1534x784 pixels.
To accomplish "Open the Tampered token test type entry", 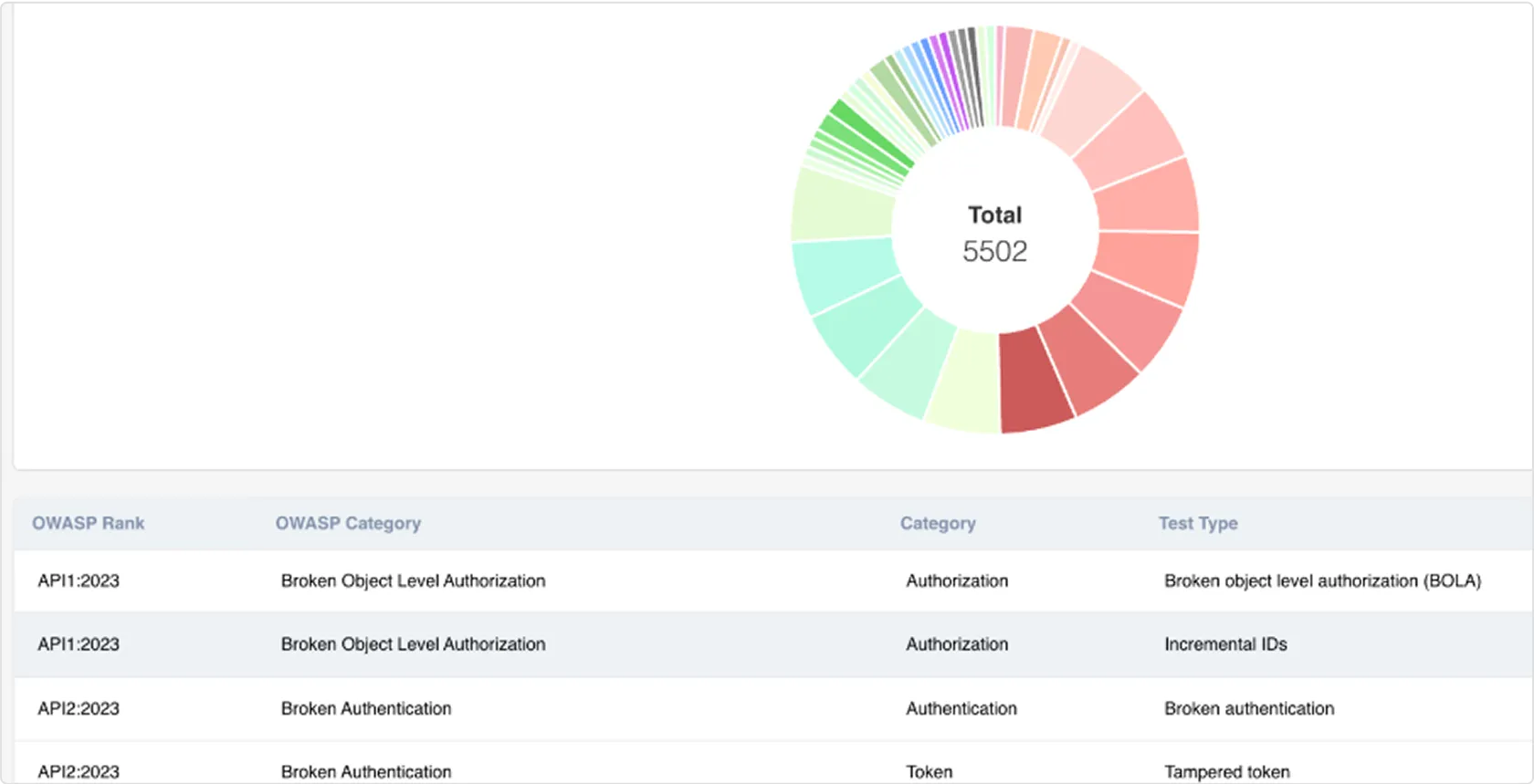I will [x=1227, y=772].
